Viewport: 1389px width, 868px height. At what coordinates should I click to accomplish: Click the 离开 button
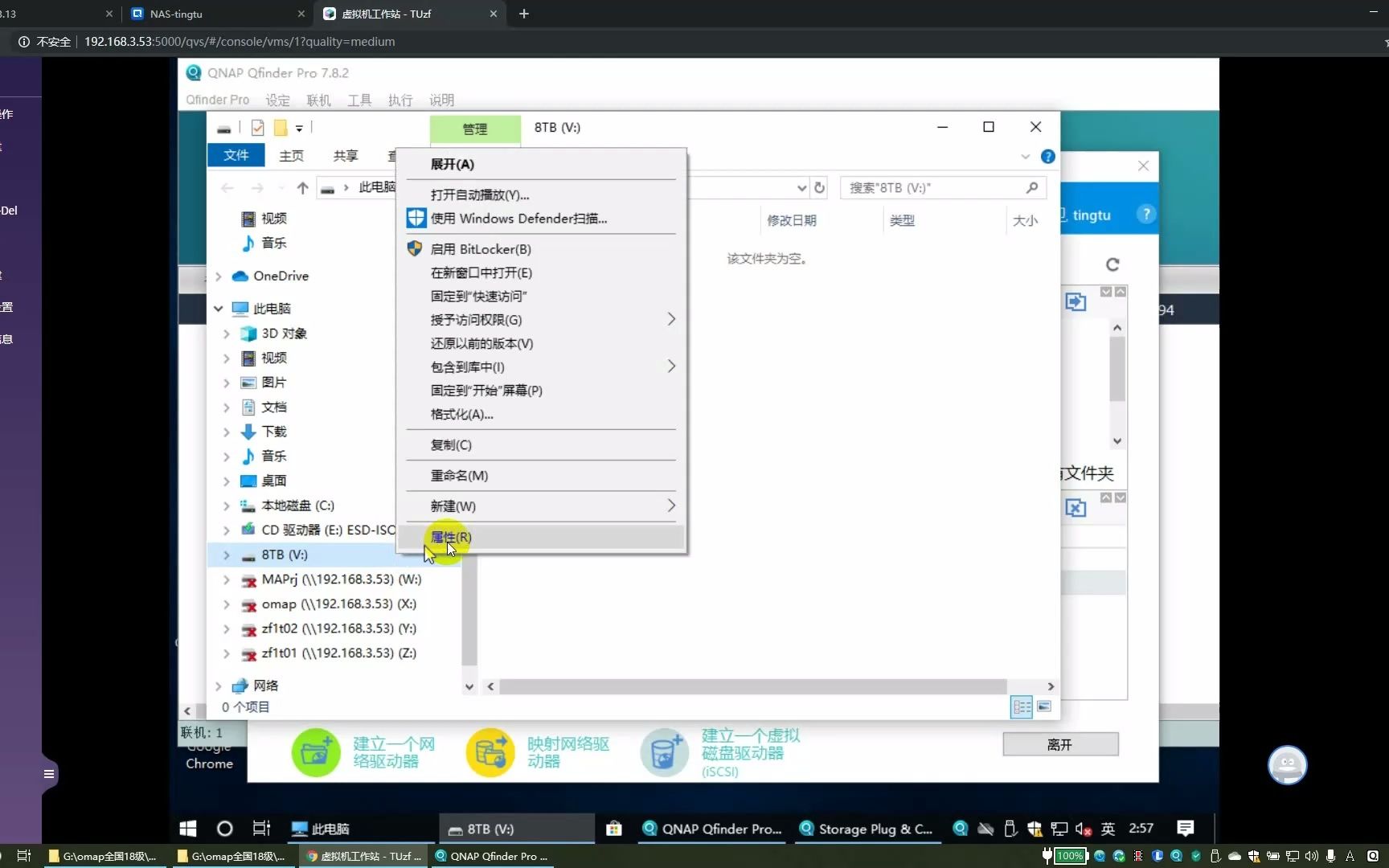point(1059,744)
